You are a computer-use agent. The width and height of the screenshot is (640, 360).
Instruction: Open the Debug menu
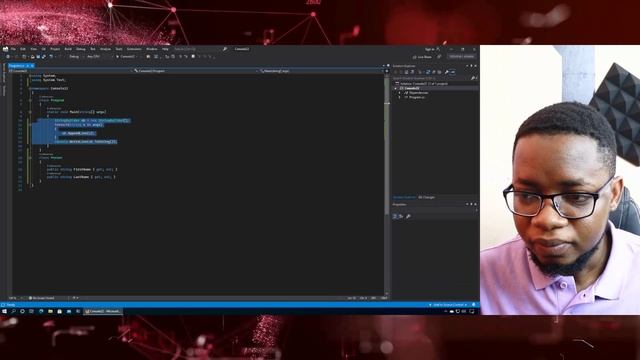(x=81, y=49)
